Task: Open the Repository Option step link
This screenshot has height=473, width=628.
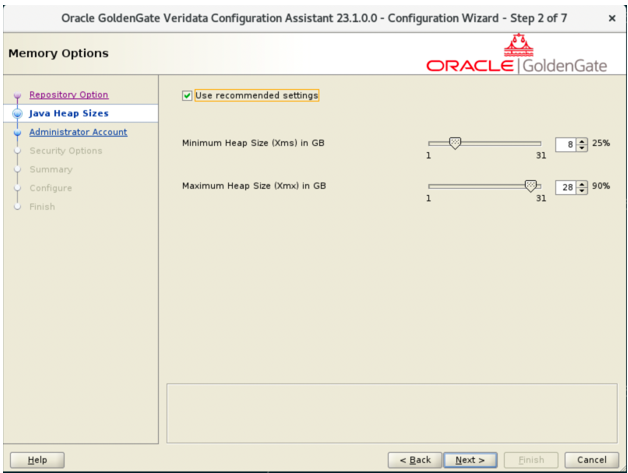Action: (x=68, y=95)
